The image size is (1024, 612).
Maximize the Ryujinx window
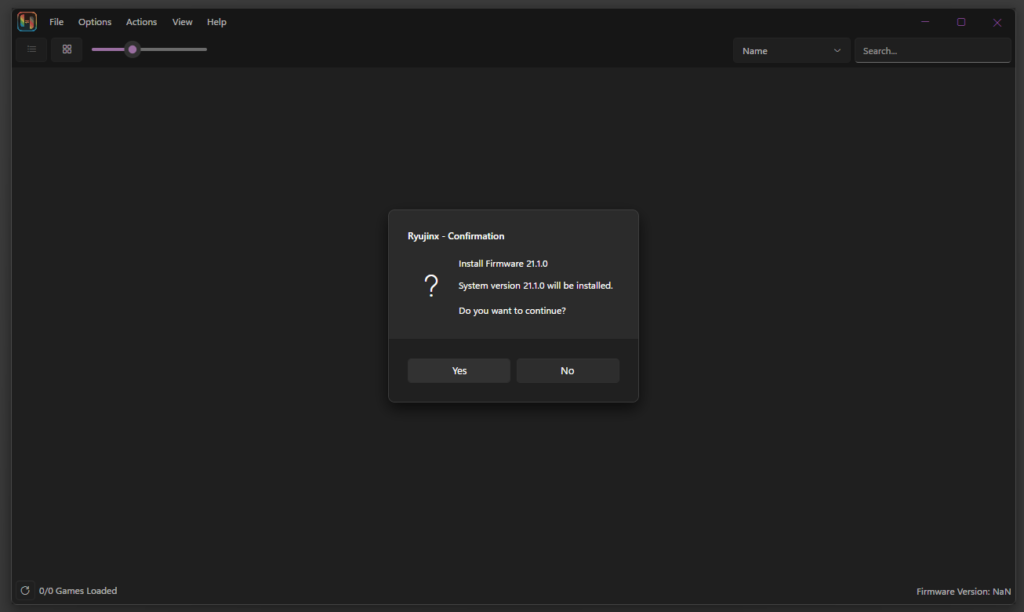click(x=961, y=21)
